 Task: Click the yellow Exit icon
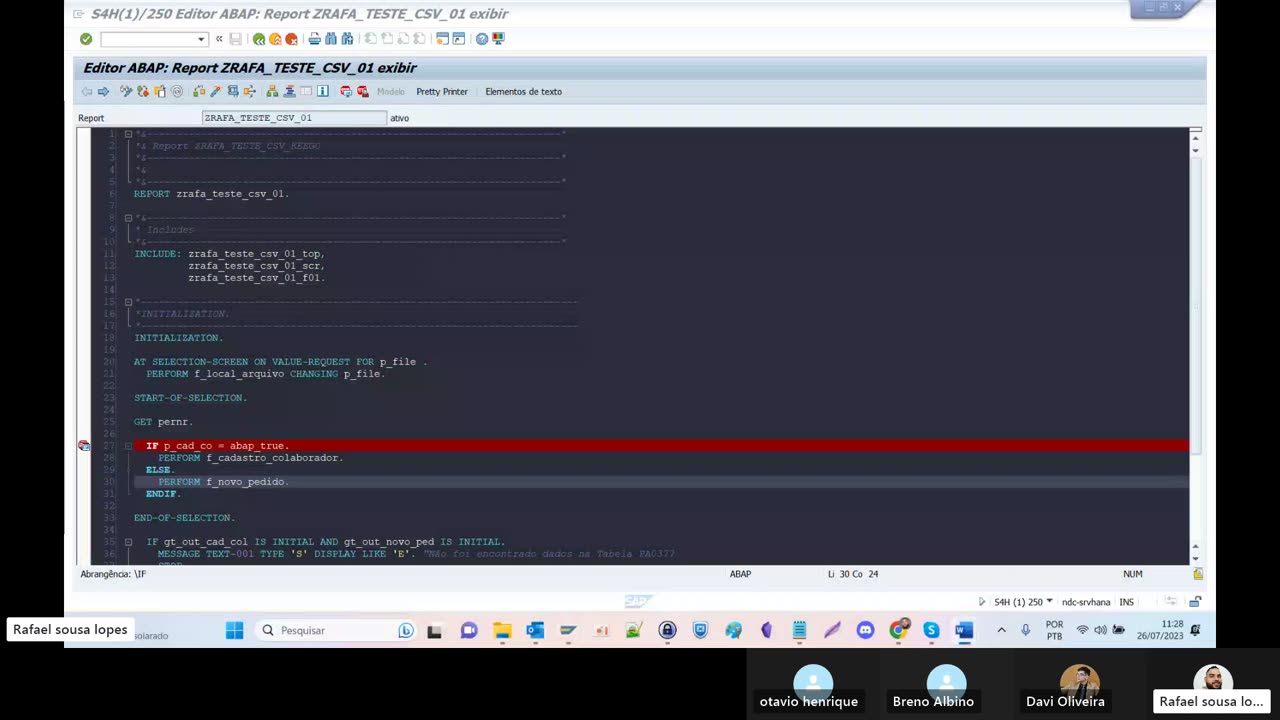(x=275, y=39)
